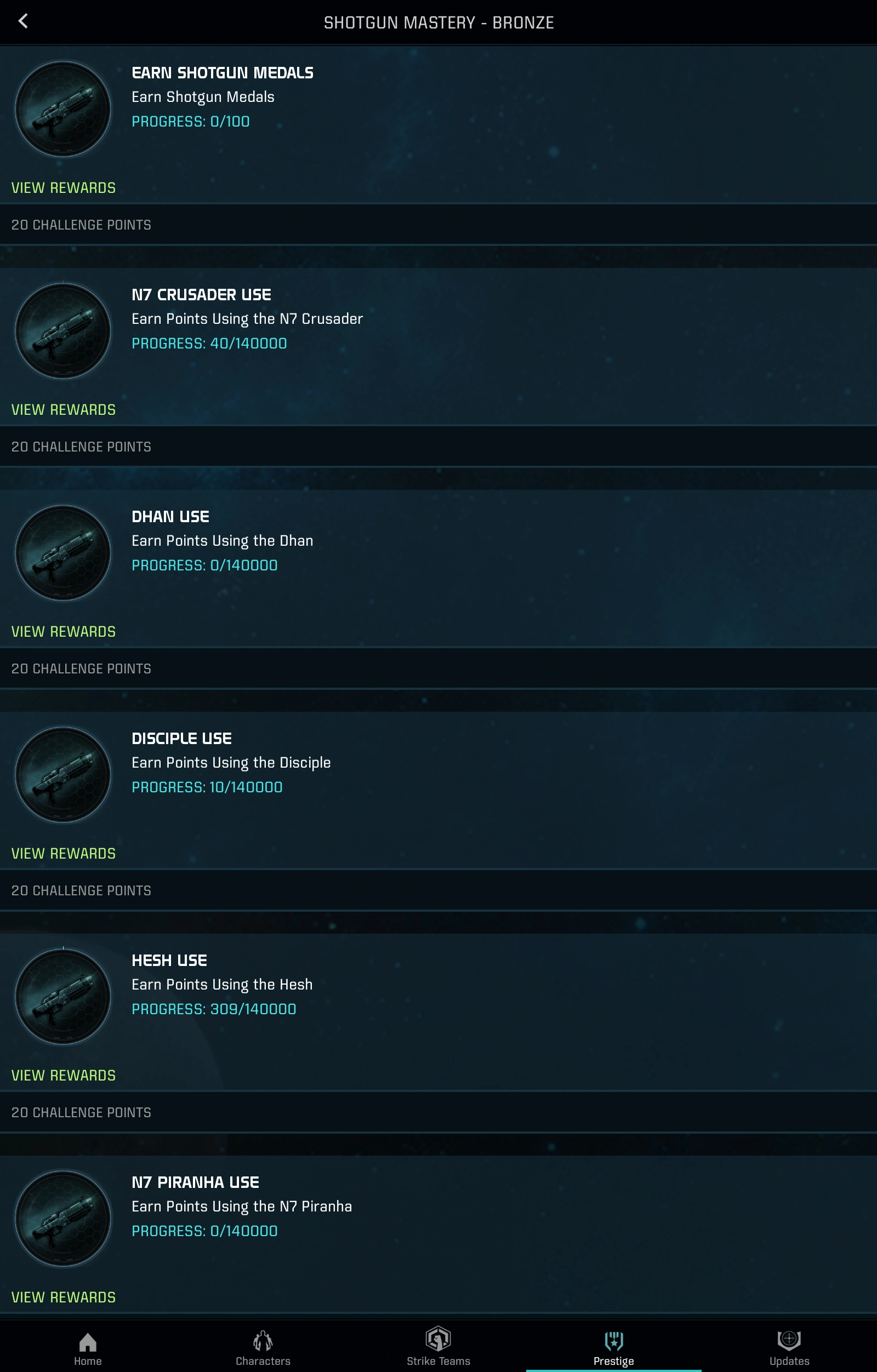Viewport: 877px width, 1372px height.
Task: Tap the Disciple Use shotgun badge
Action: [63, 775]
